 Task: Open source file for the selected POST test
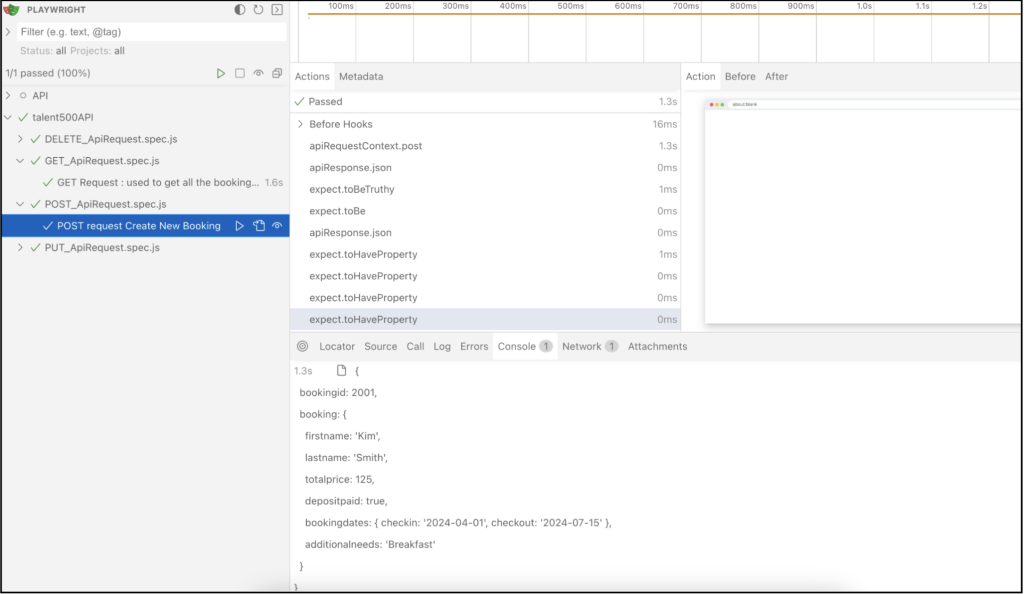[260, 225]
